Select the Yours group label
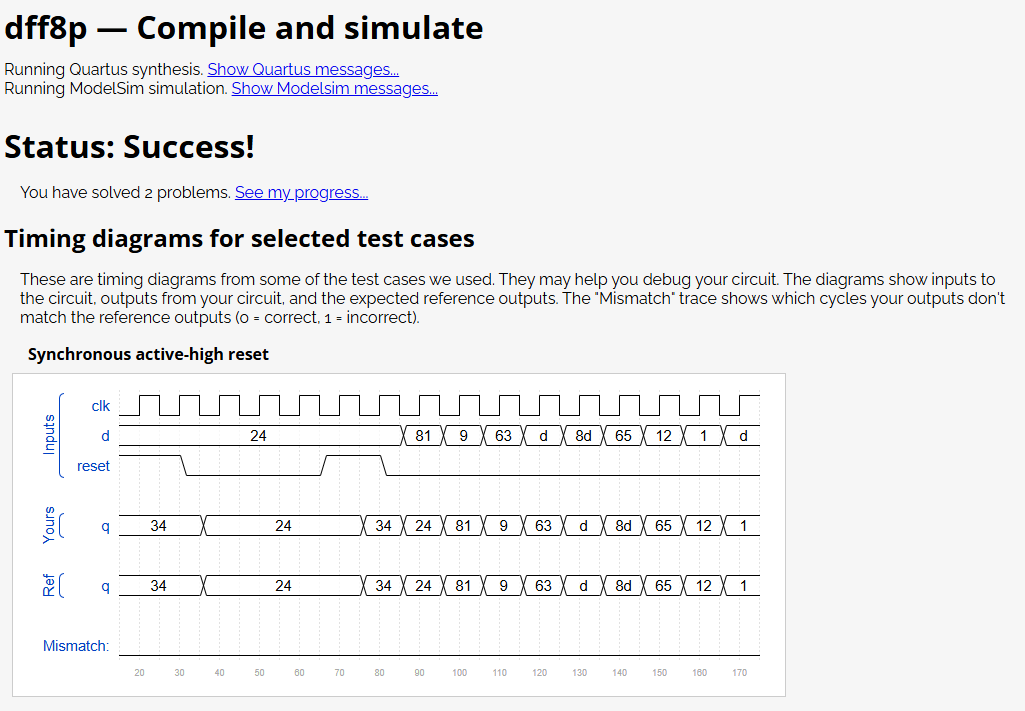The width and height of the screenshot is (1025, 711). pyautogui.click(x=49, y=525)
